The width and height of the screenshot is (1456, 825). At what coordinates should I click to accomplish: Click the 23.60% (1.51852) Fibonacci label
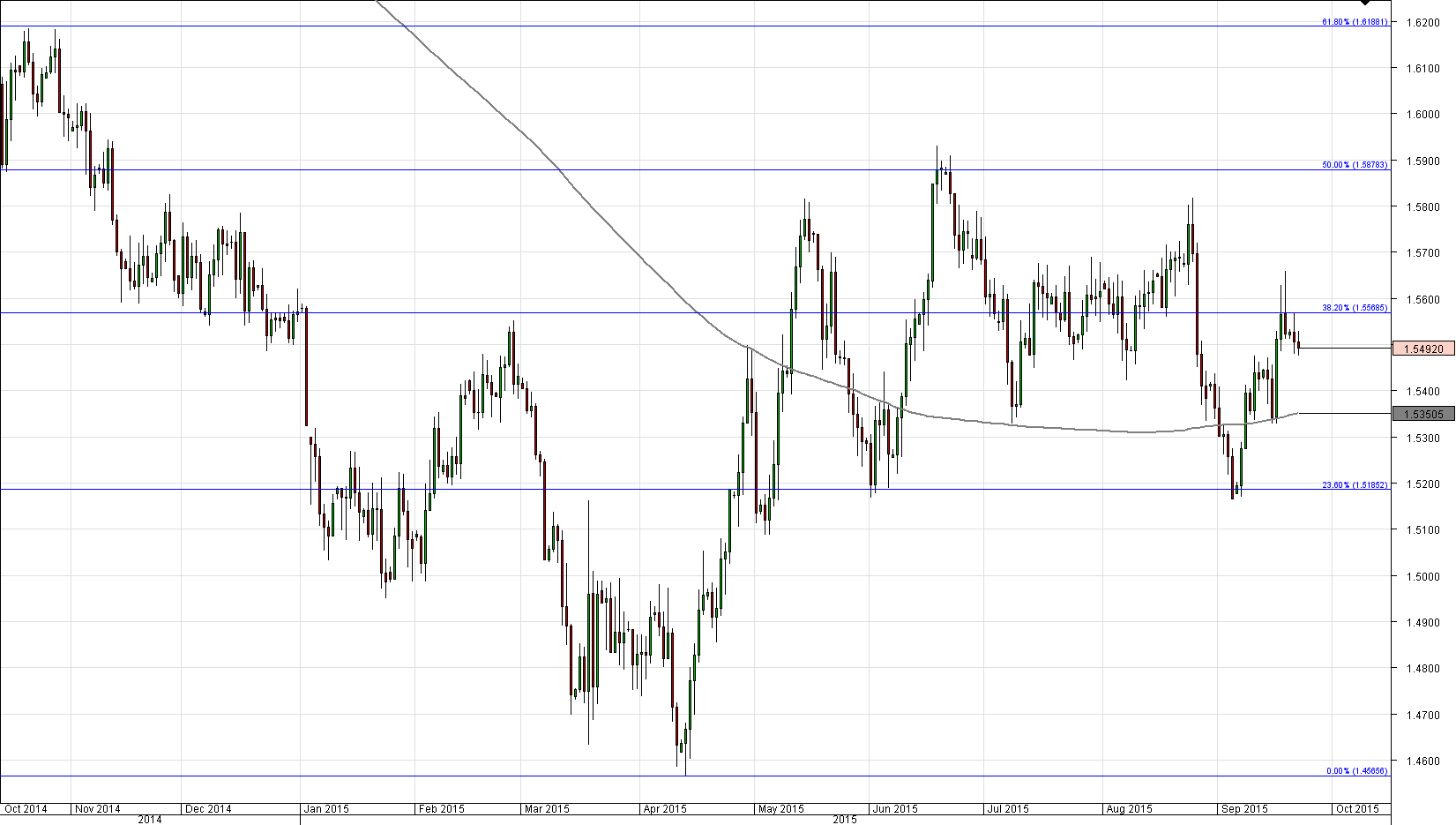[x=1355, y=484]
